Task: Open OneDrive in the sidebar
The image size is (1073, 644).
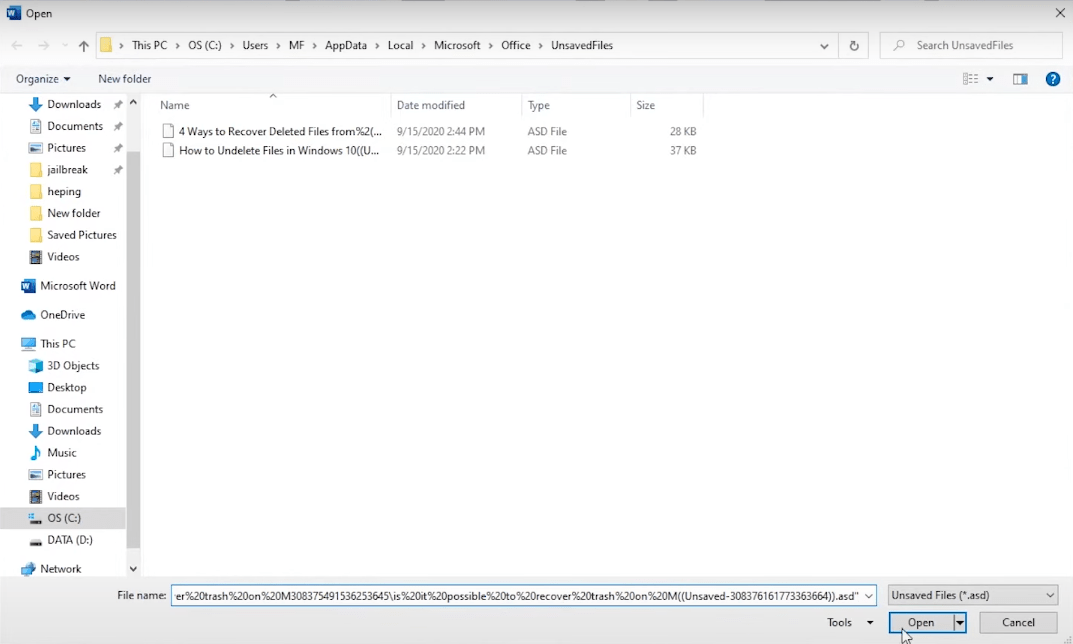Action: coord(62,315)
